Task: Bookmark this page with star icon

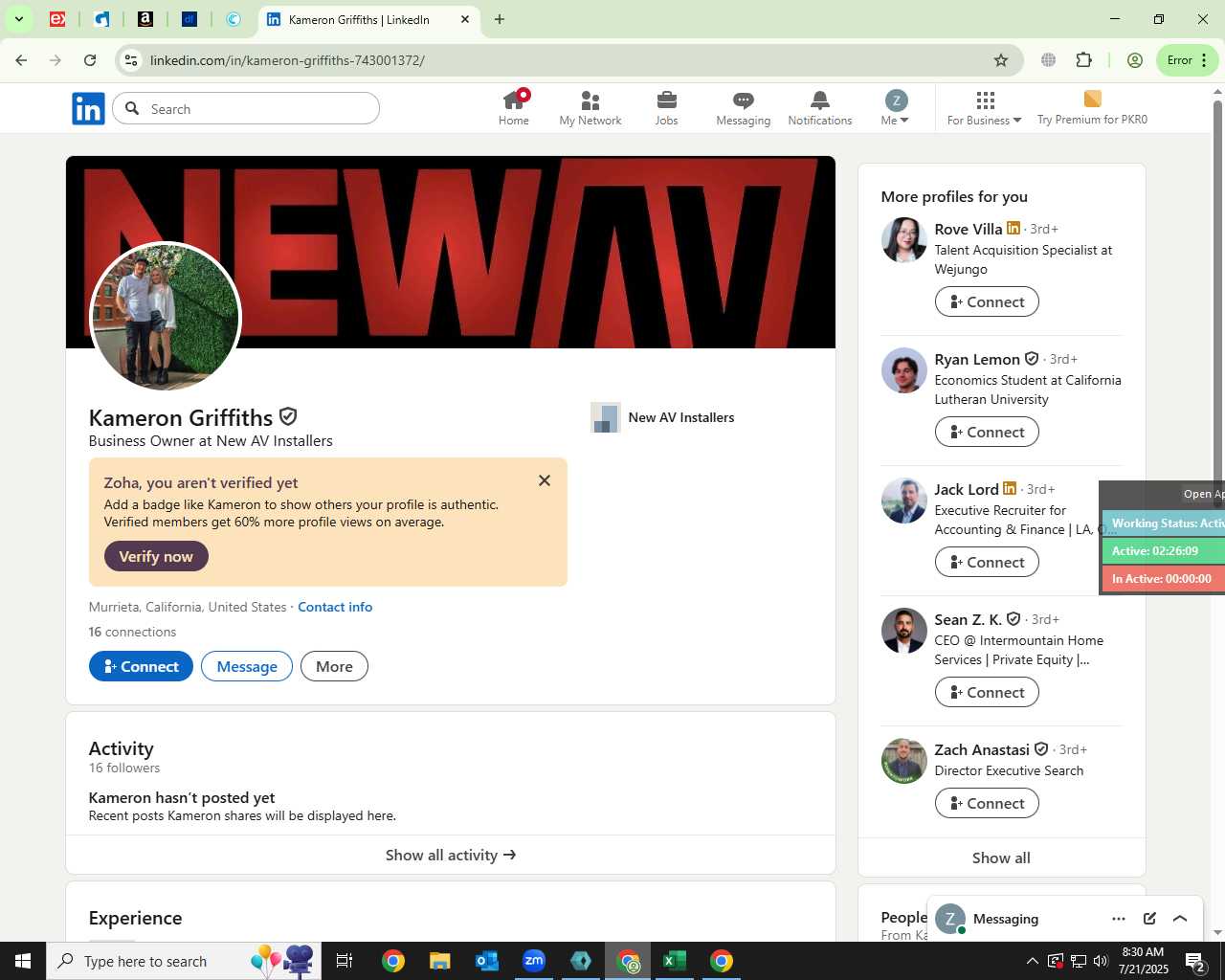Action: pos(1001,60)
